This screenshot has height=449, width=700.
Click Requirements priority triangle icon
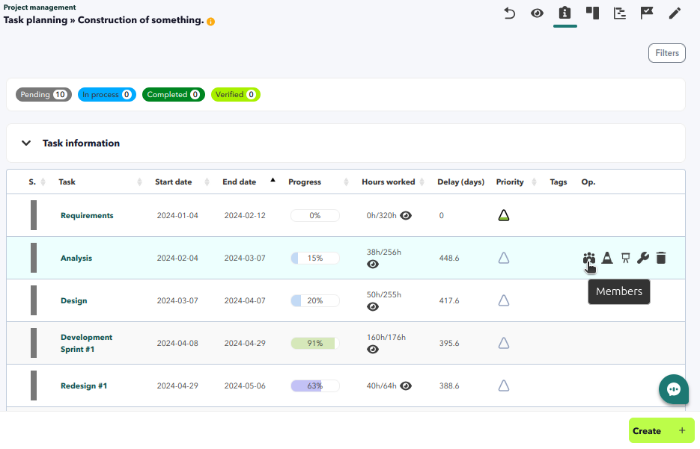504,216
